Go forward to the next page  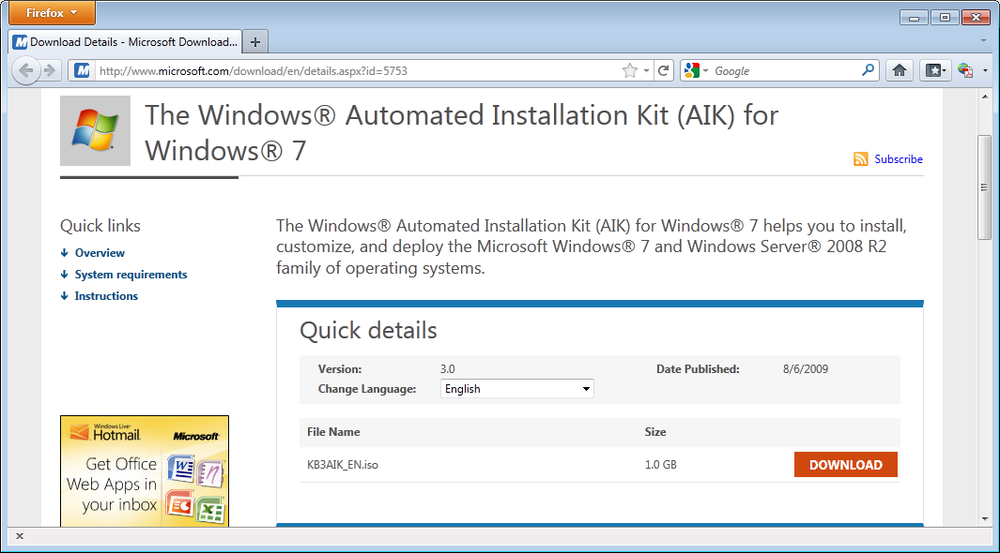tap(50, 71)
